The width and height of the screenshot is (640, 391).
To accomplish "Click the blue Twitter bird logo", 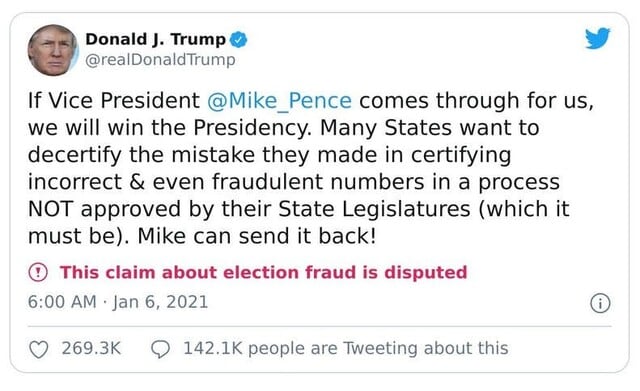I will (x=598, y=38).
